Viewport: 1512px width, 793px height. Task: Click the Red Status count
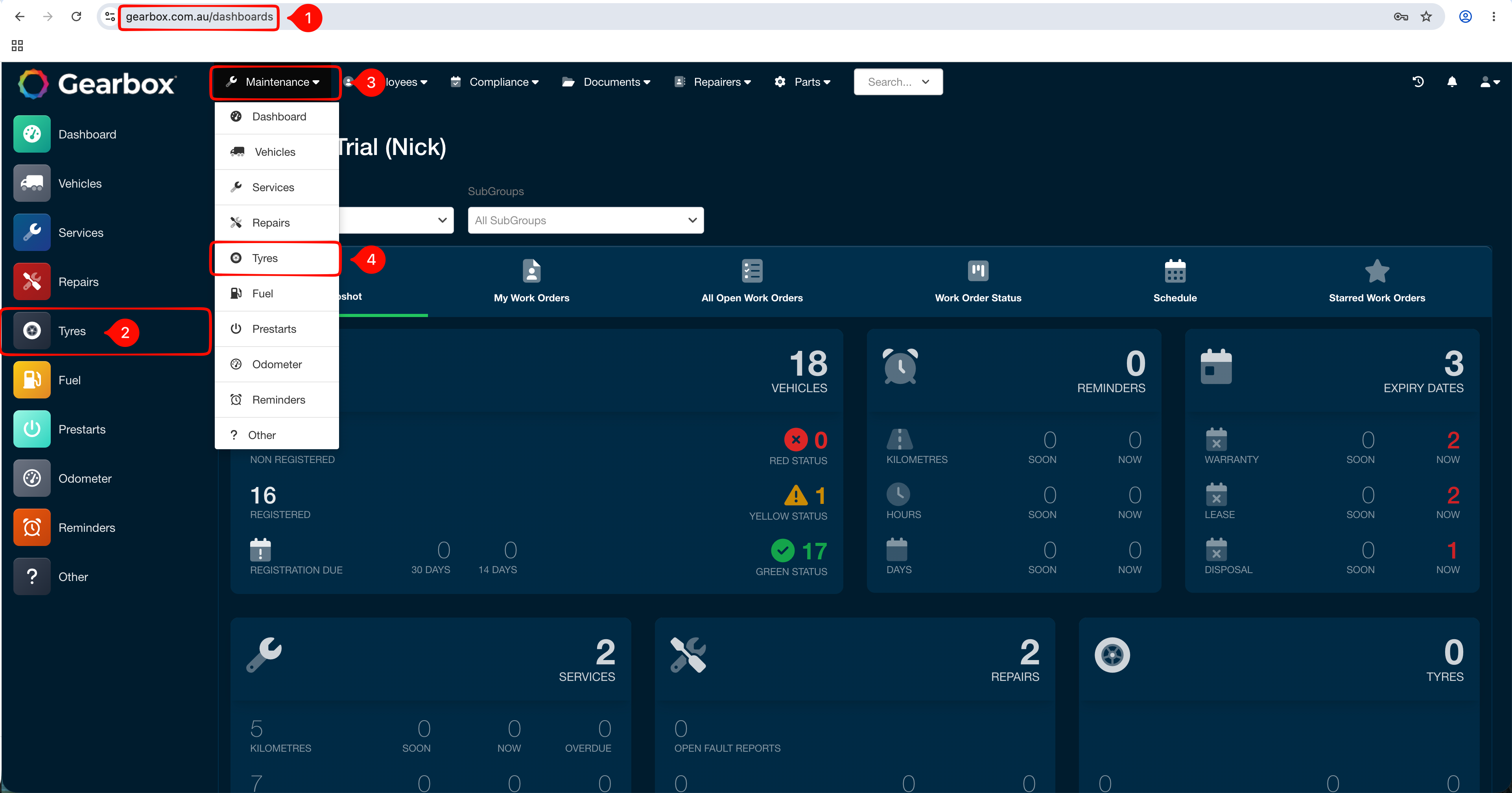820,440
